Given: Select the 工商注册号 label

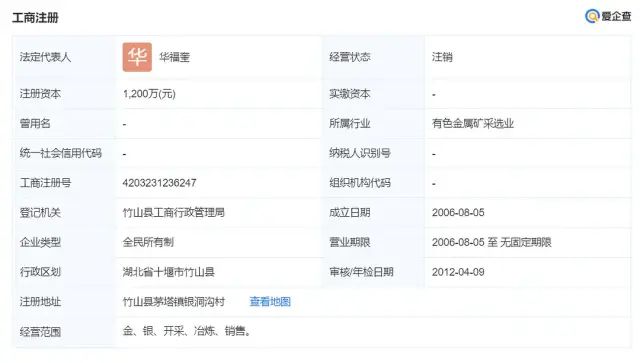Looking at the screenshot, I should coord(45,183).
